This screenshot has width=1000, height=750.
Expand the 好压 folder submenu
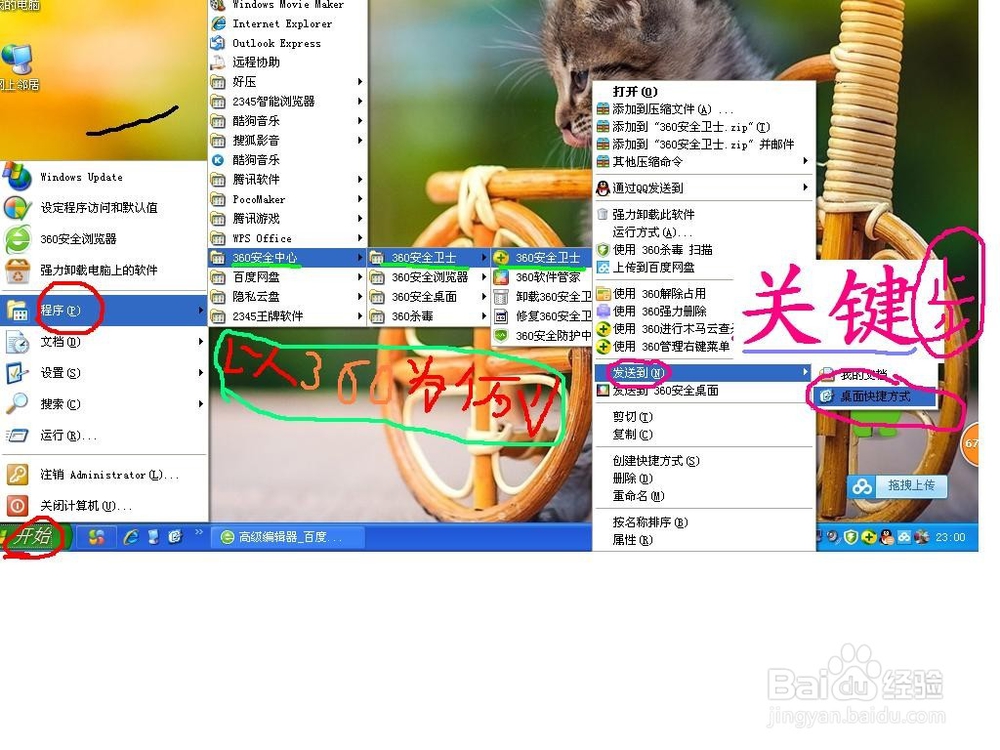[288, 82]
